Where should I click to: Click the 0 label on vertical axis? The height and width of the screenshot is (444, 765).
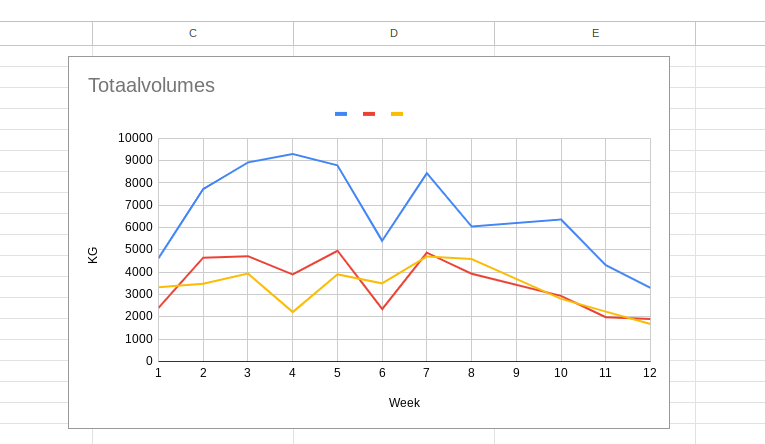149,361
